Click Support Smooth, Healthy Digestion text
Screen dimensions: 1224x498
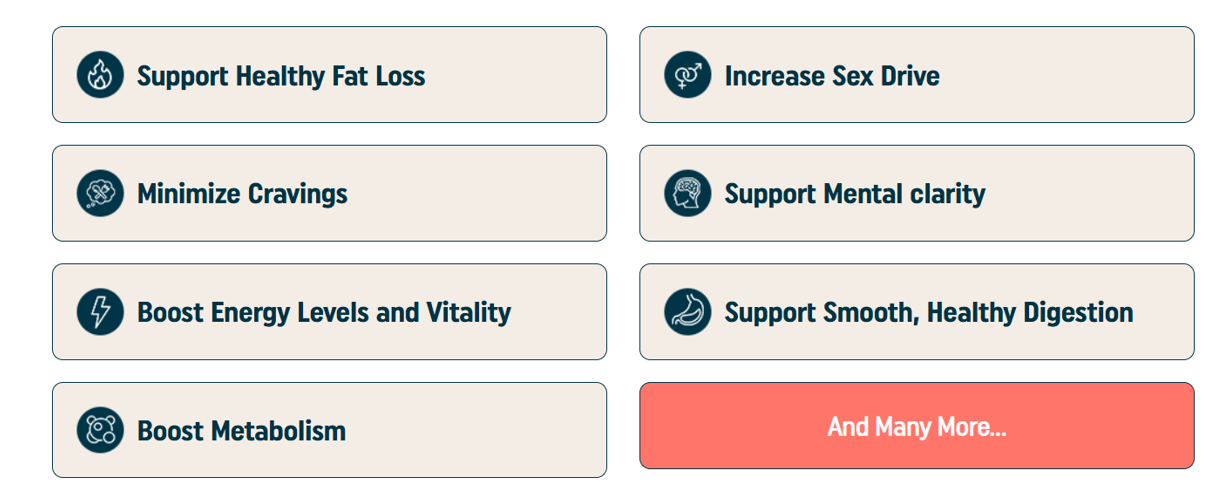pos(929,312)
